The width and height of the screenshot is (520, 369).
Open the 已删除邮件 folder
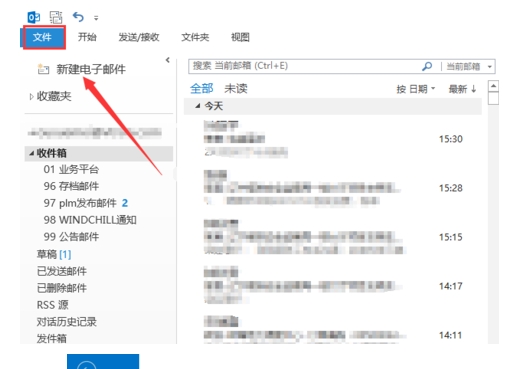[62, 288]
